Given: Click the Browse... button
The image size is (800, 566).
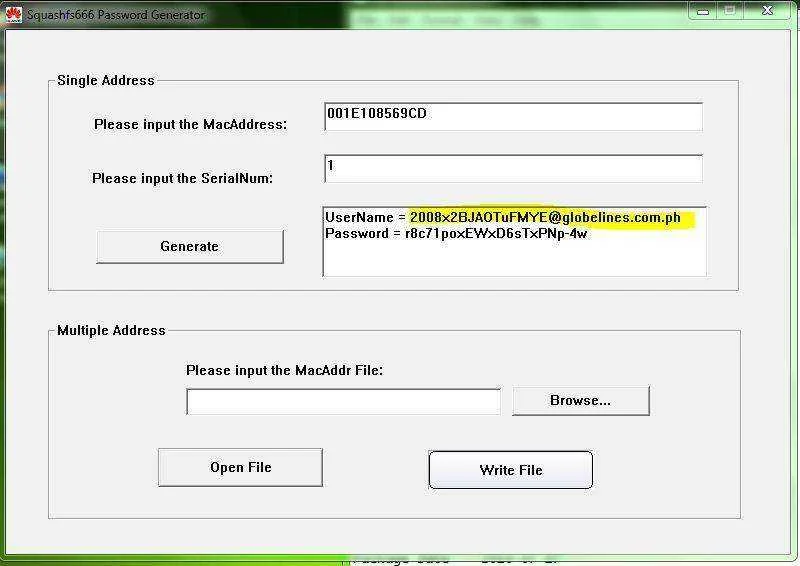Looking at the screenshot, I should click(581, 401).
